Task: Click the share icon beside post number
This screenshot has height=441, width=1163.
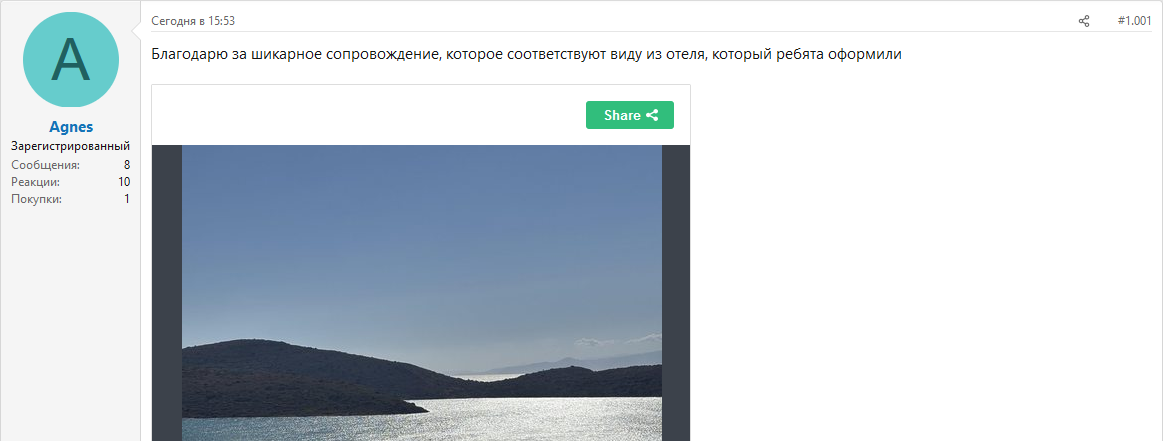Action: tap(1084, 21)
